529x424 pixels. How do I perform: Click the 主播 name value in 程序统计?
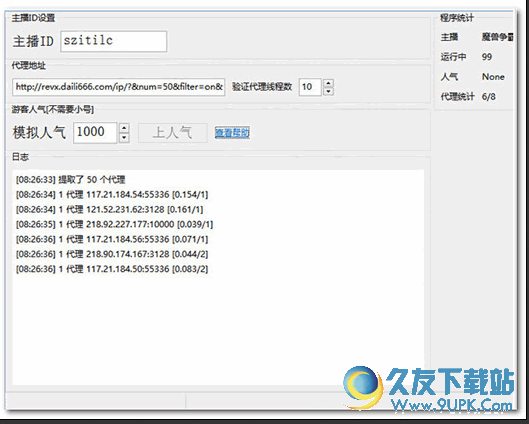tap(497, 37)
